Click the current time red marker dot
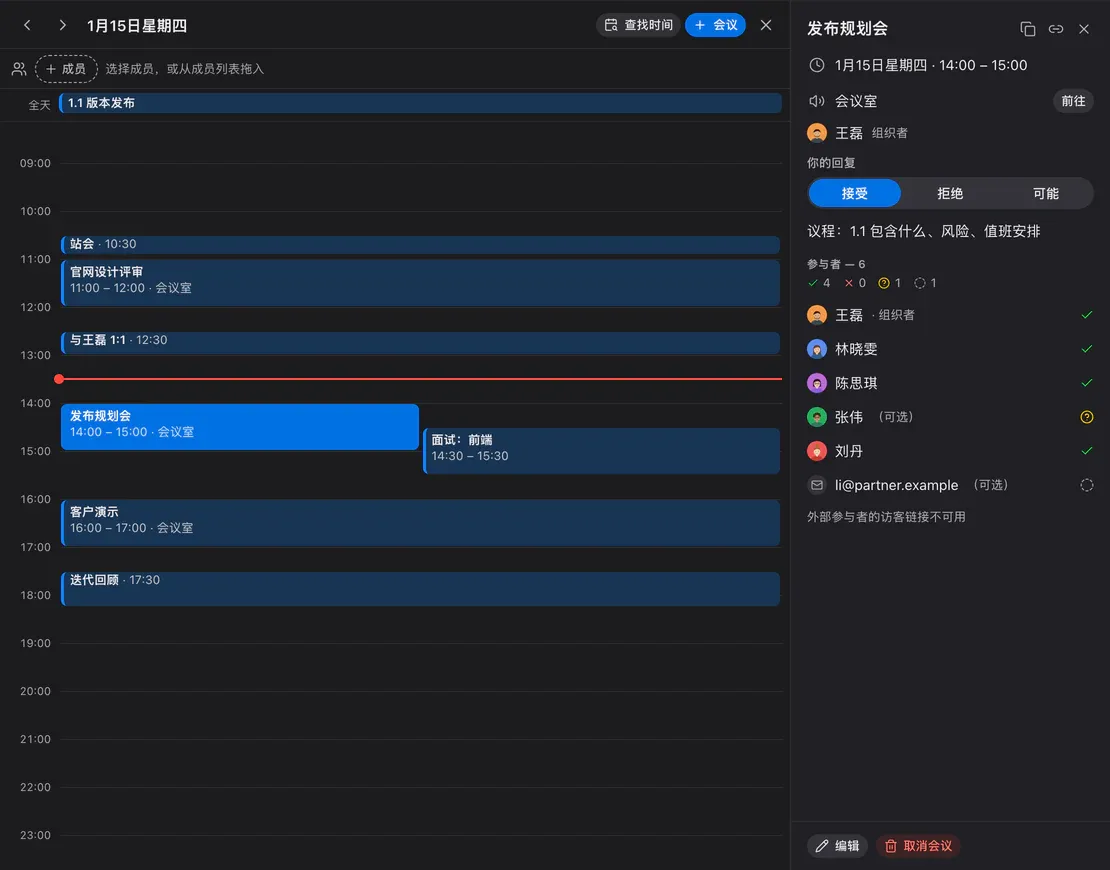Screen dimensions: 1110x870 click(x=59, y=379)
